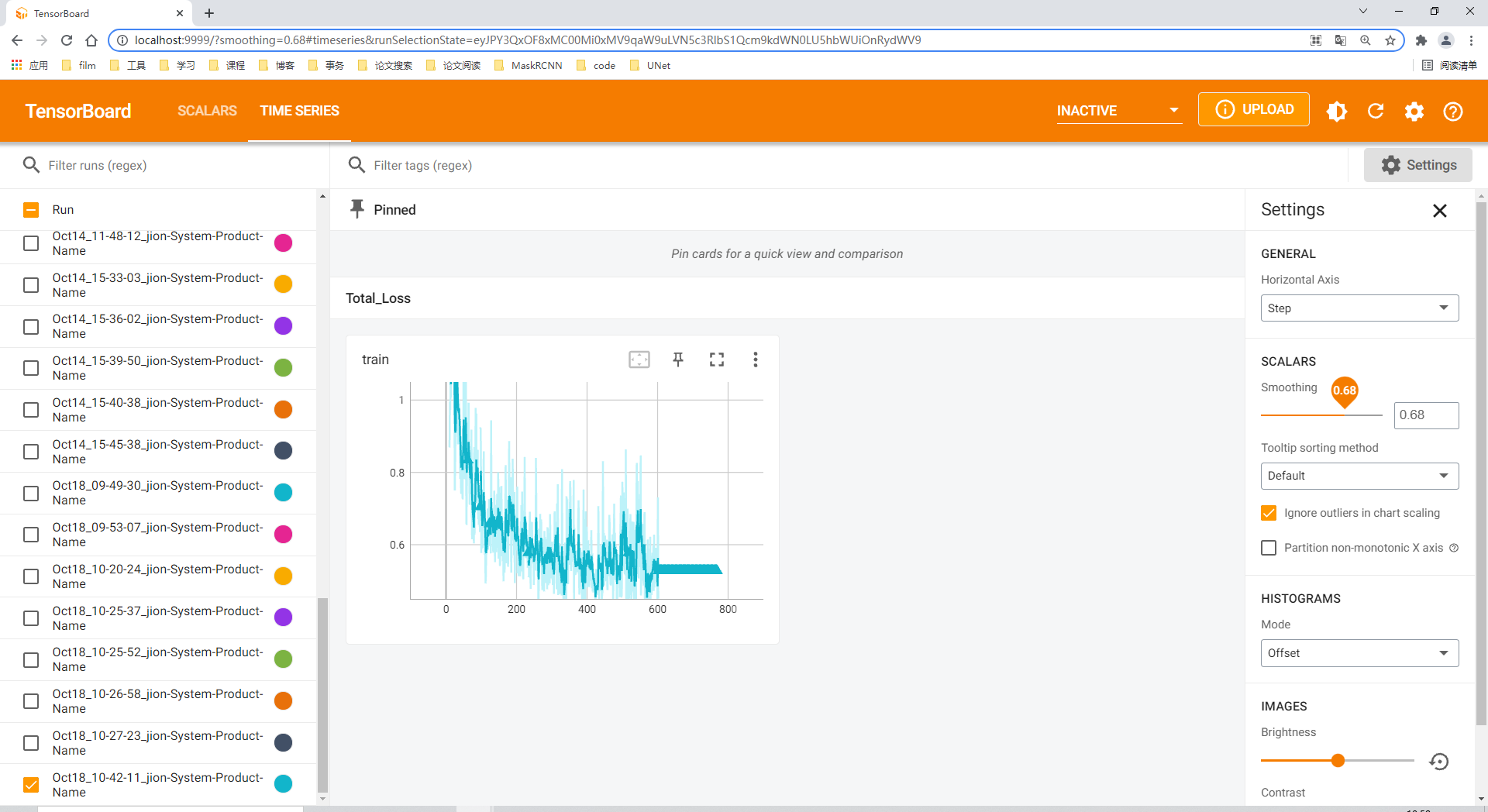This screenshot has height=812, width=1488.
Task: Switch to SCALARS tab
Action: (x=207, y=111)
